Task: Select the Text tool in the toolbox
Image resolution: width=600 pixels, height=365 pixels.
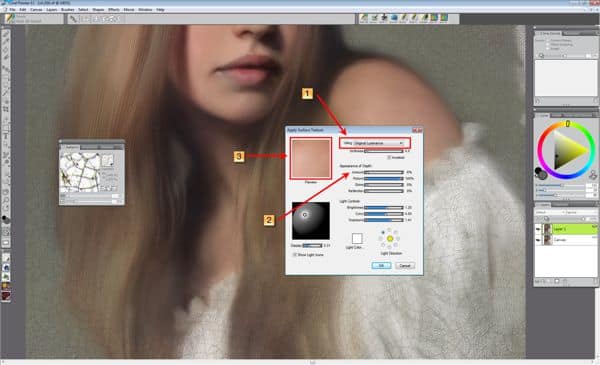Action: (x=6, y=136)
